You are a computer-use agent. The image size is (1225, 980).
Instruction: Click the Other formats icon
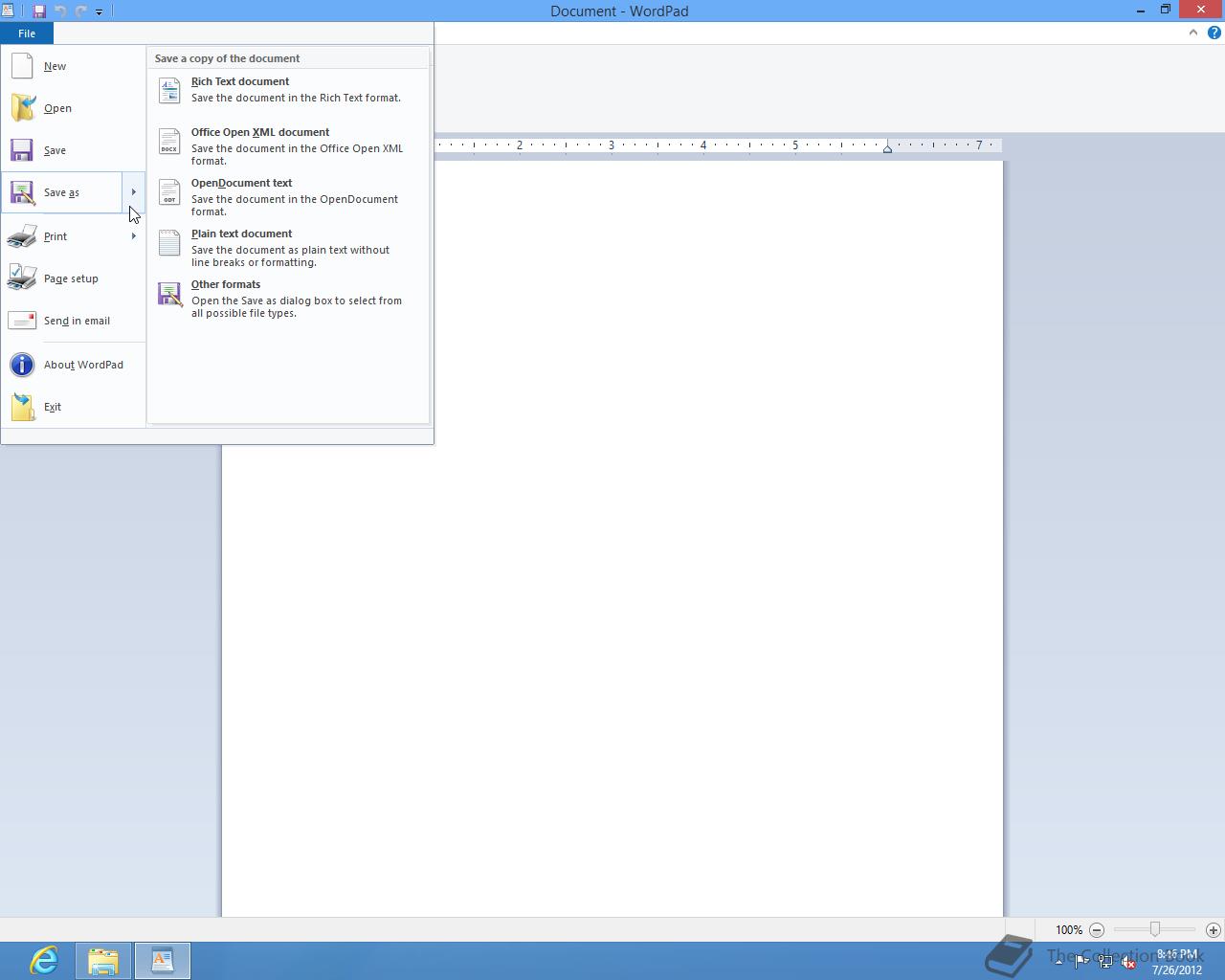(x=169, y=294)
